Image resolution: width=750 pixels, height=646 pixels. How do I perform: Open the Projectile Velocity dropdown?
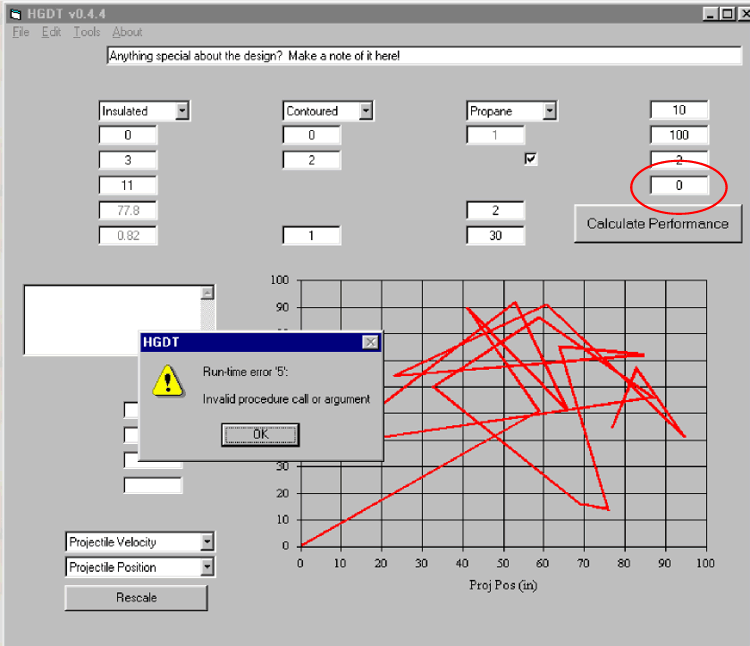click(207, 542)
